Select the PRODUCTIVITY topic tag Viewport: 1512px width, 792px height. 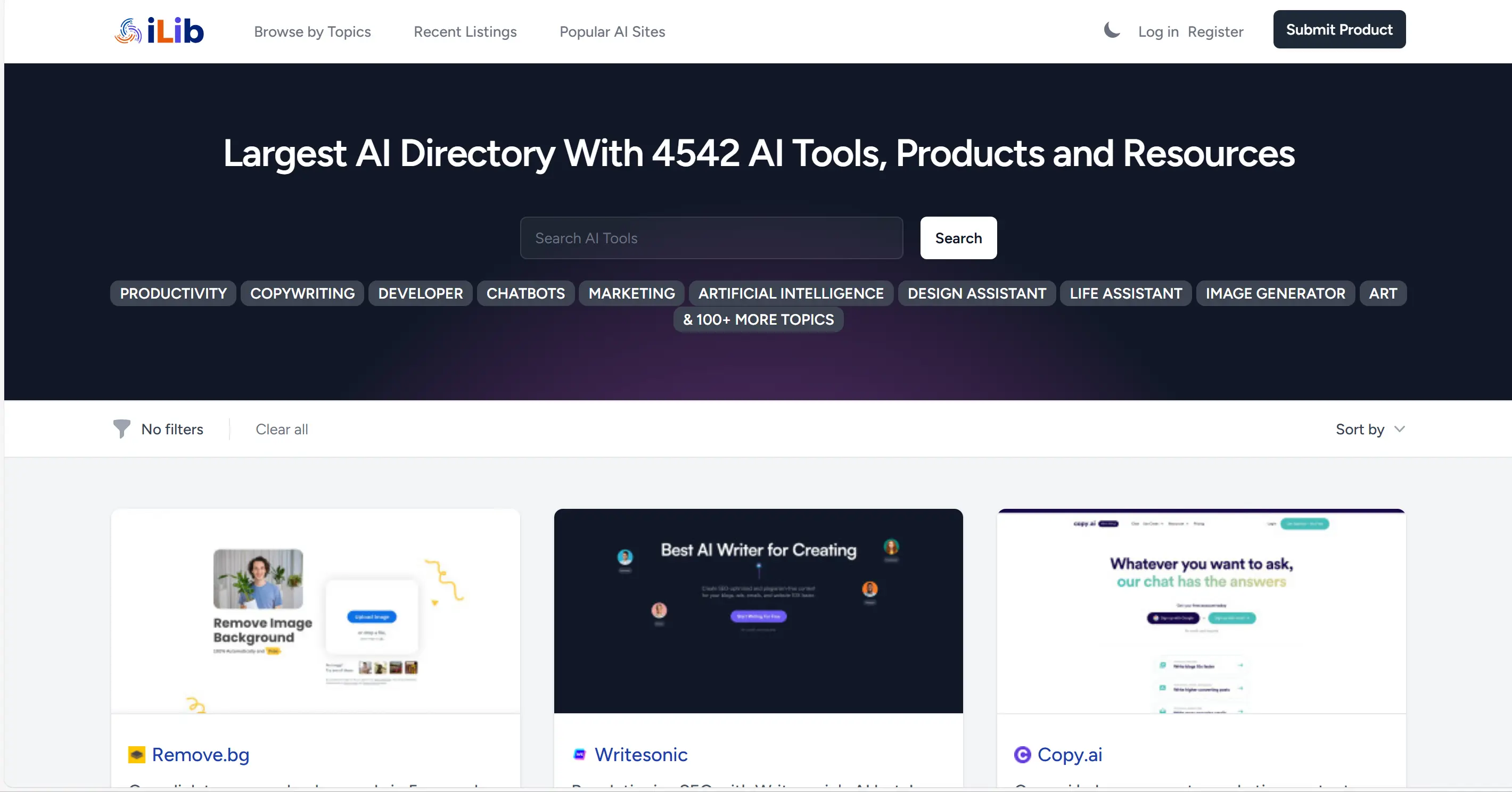click(x=173, y=293)
